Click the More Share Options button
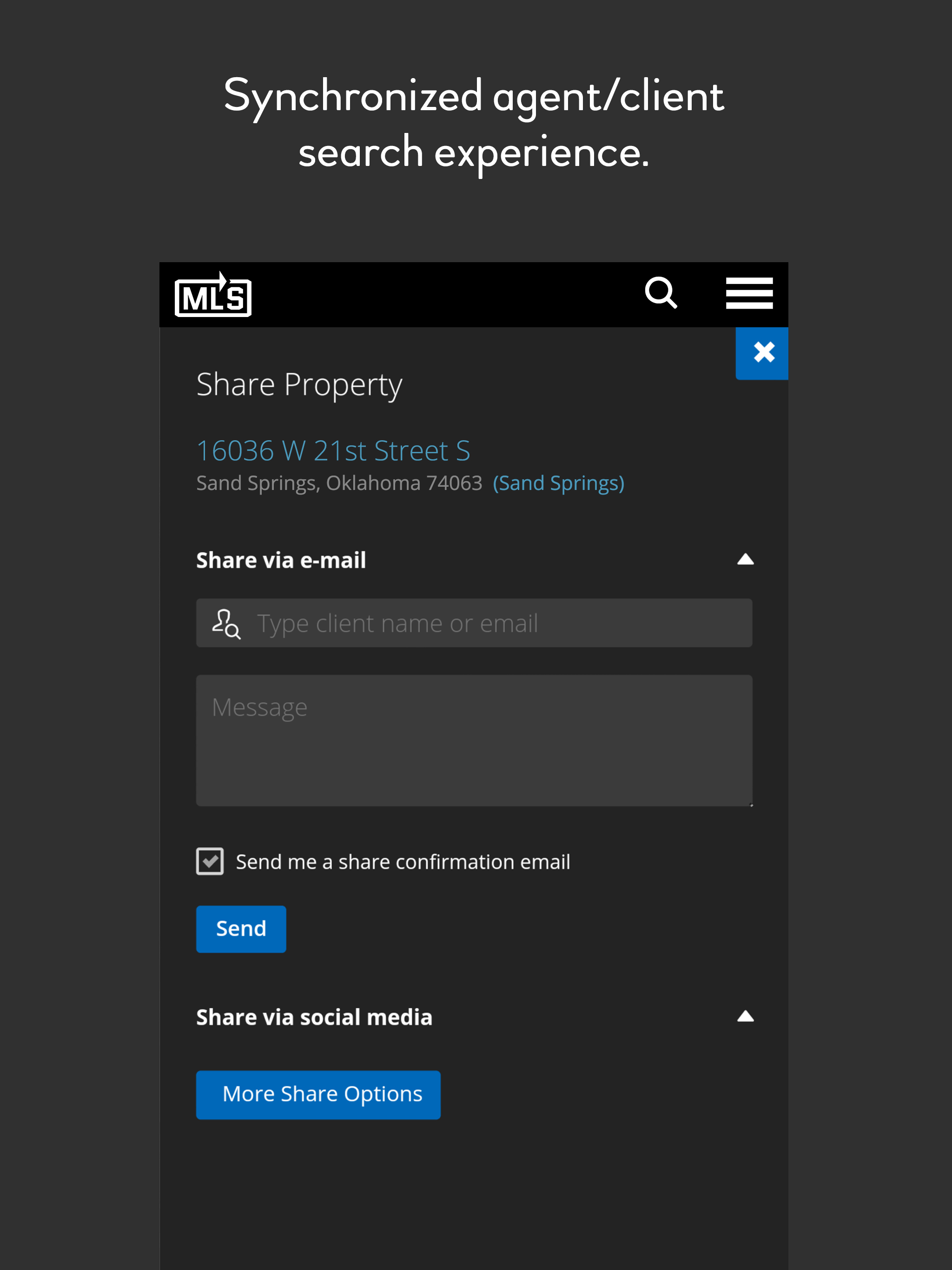Image resolution: width=952 pixels, height=1270 pixels. [318, 1094]
